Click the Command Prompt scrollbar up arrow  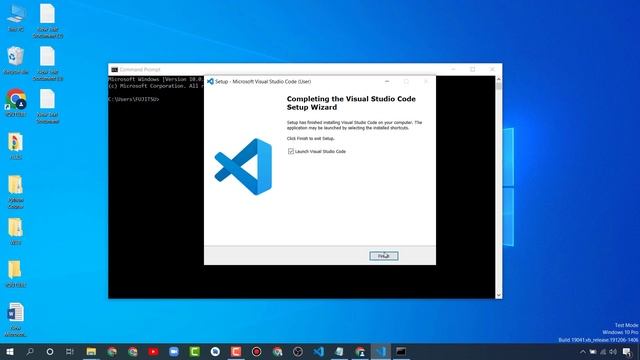pos(499,79)
